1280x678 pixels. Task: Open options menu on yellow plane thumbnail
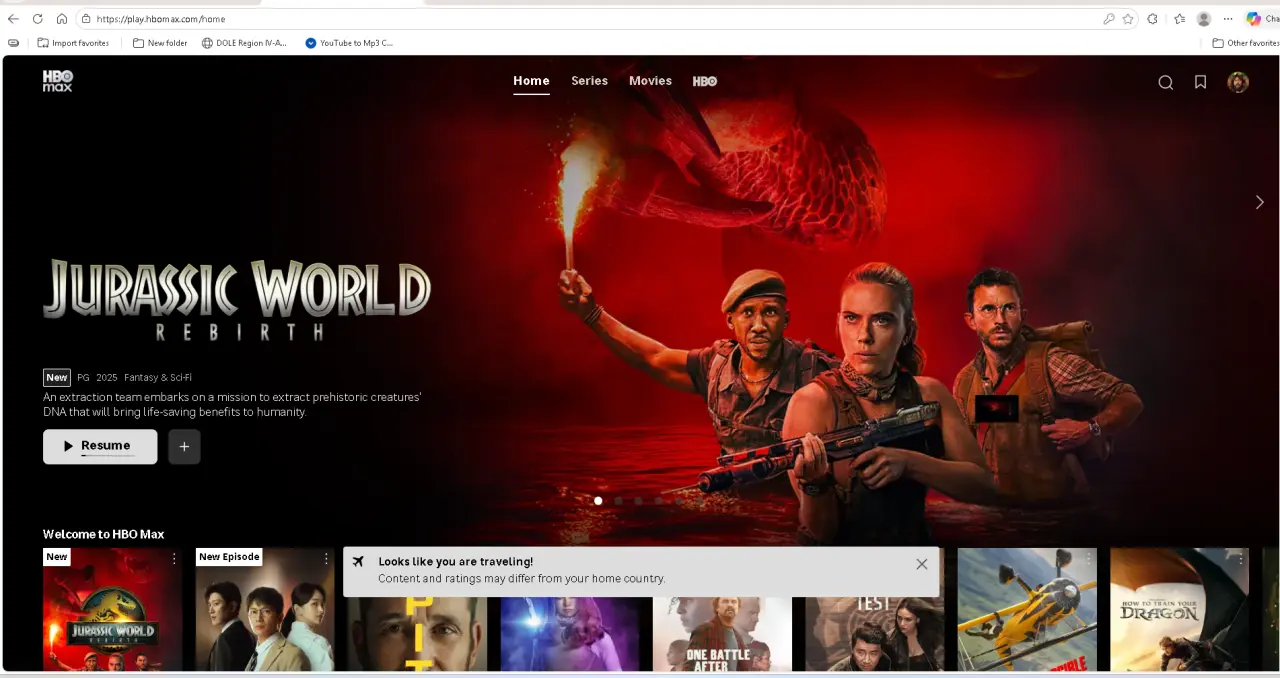point(1088,559)
